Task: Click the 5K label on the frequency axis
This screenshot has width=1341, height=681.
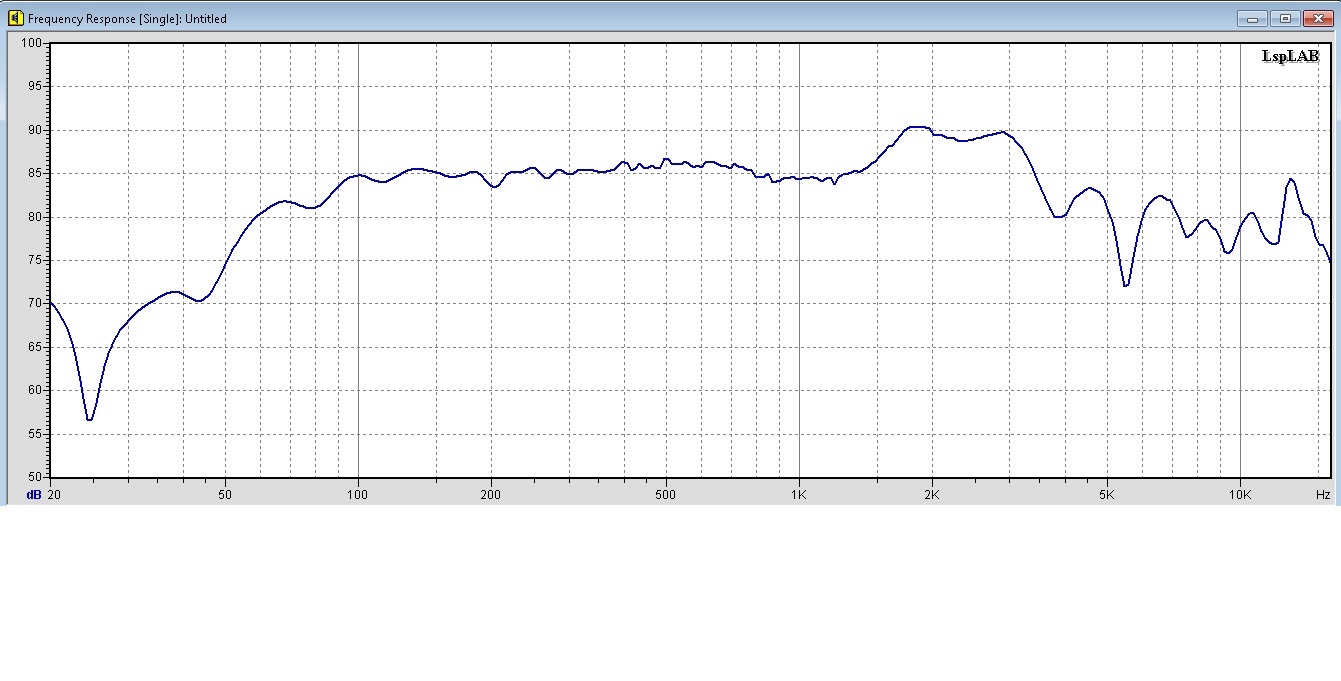Action: (1107, 495)
